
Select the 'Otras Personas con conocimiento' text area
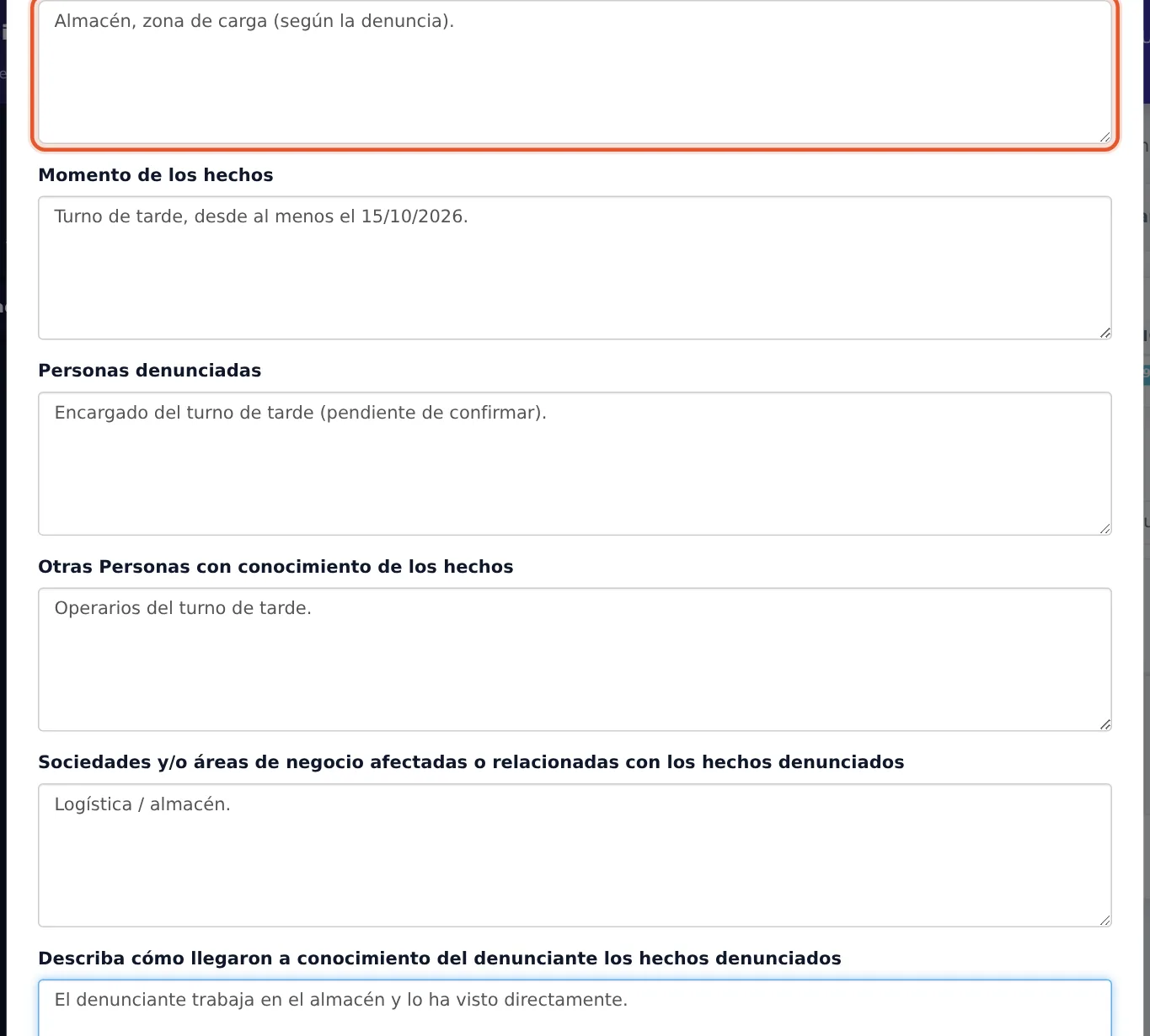(x=575, y=660)
